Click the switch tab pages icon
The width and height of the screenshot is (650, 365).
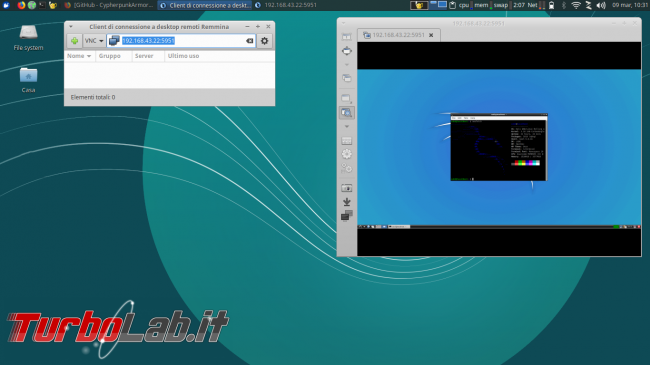pos(347,78)
